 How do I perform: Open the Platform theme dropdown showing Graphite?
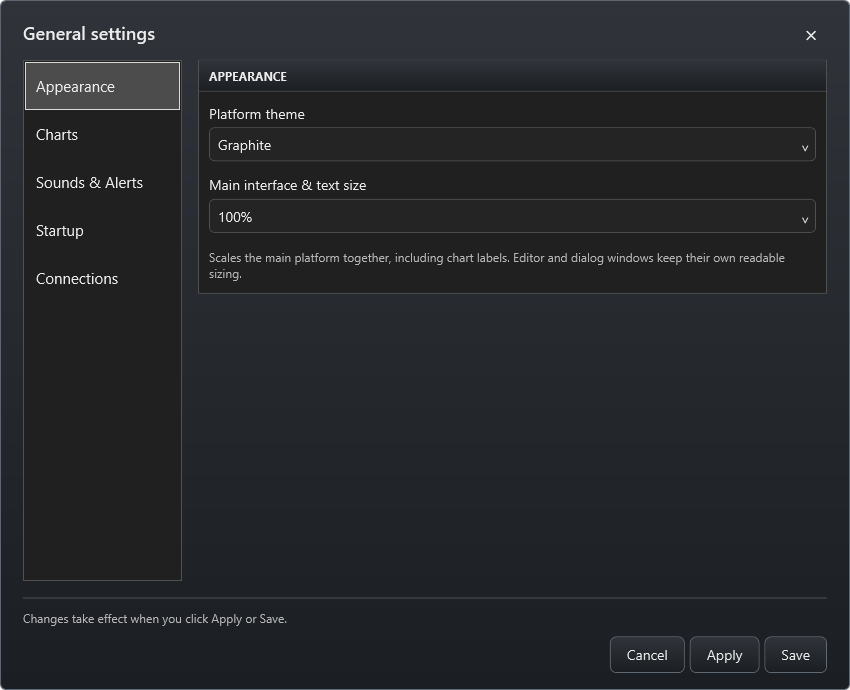click(x=512, y=145)
